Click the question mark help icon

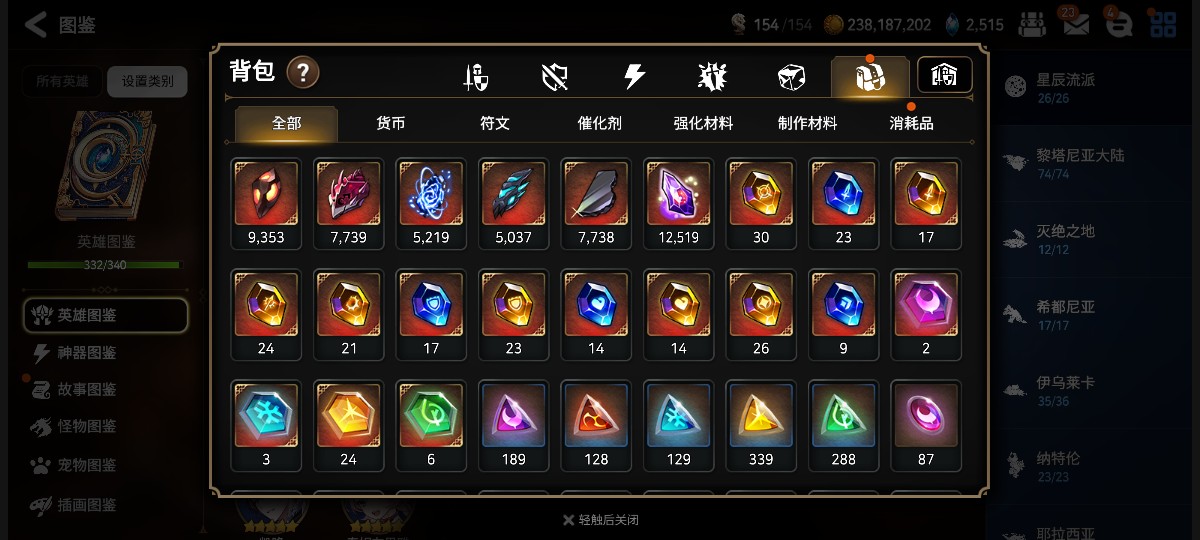point(303,72)
